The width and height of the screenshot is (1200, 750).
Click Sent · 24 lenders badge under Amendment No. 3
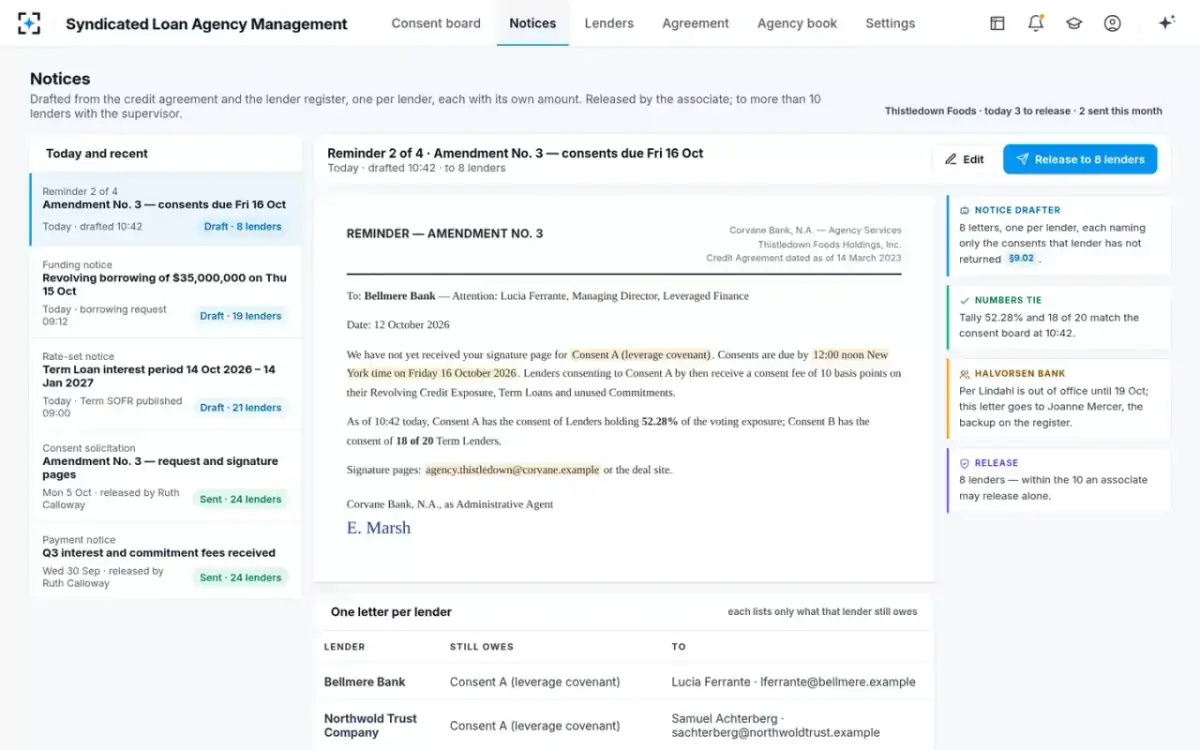(240, 499)
